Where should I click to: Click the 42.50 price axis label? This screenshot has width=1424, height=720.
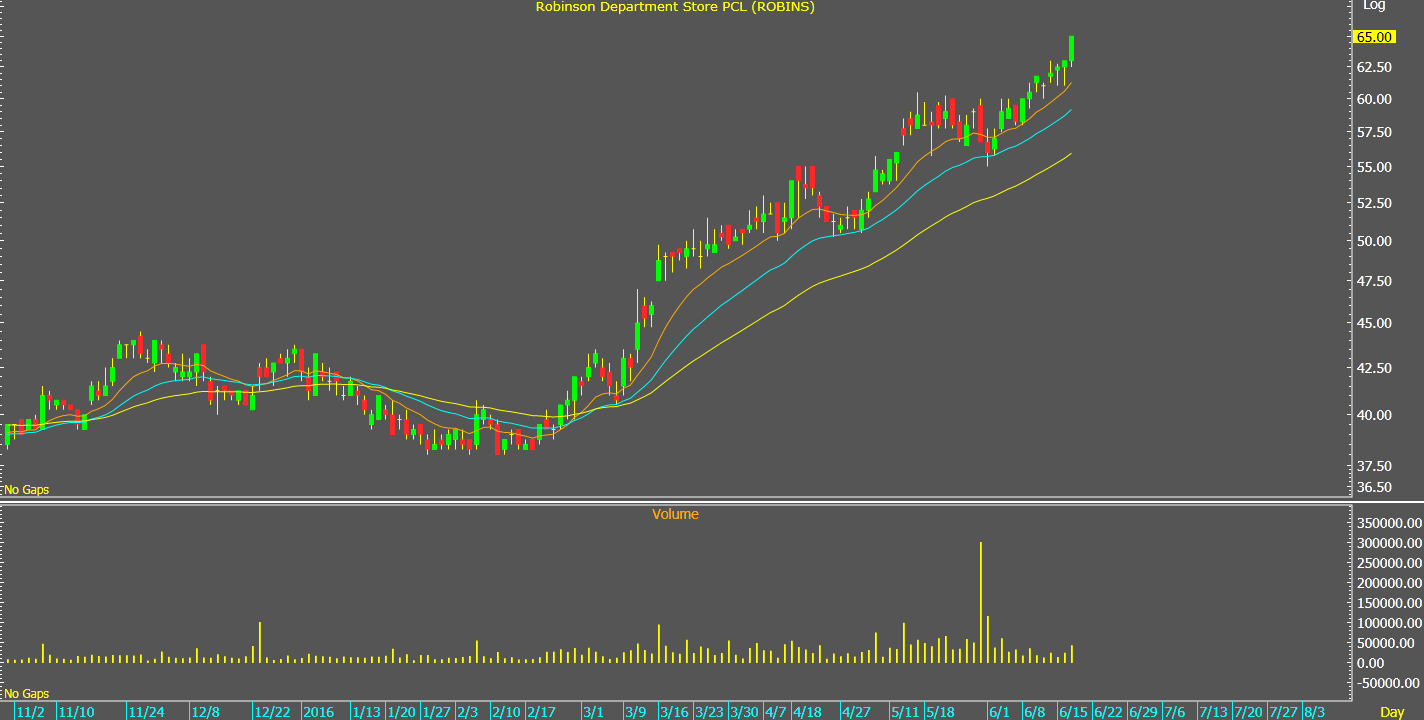pos(1374,368)
